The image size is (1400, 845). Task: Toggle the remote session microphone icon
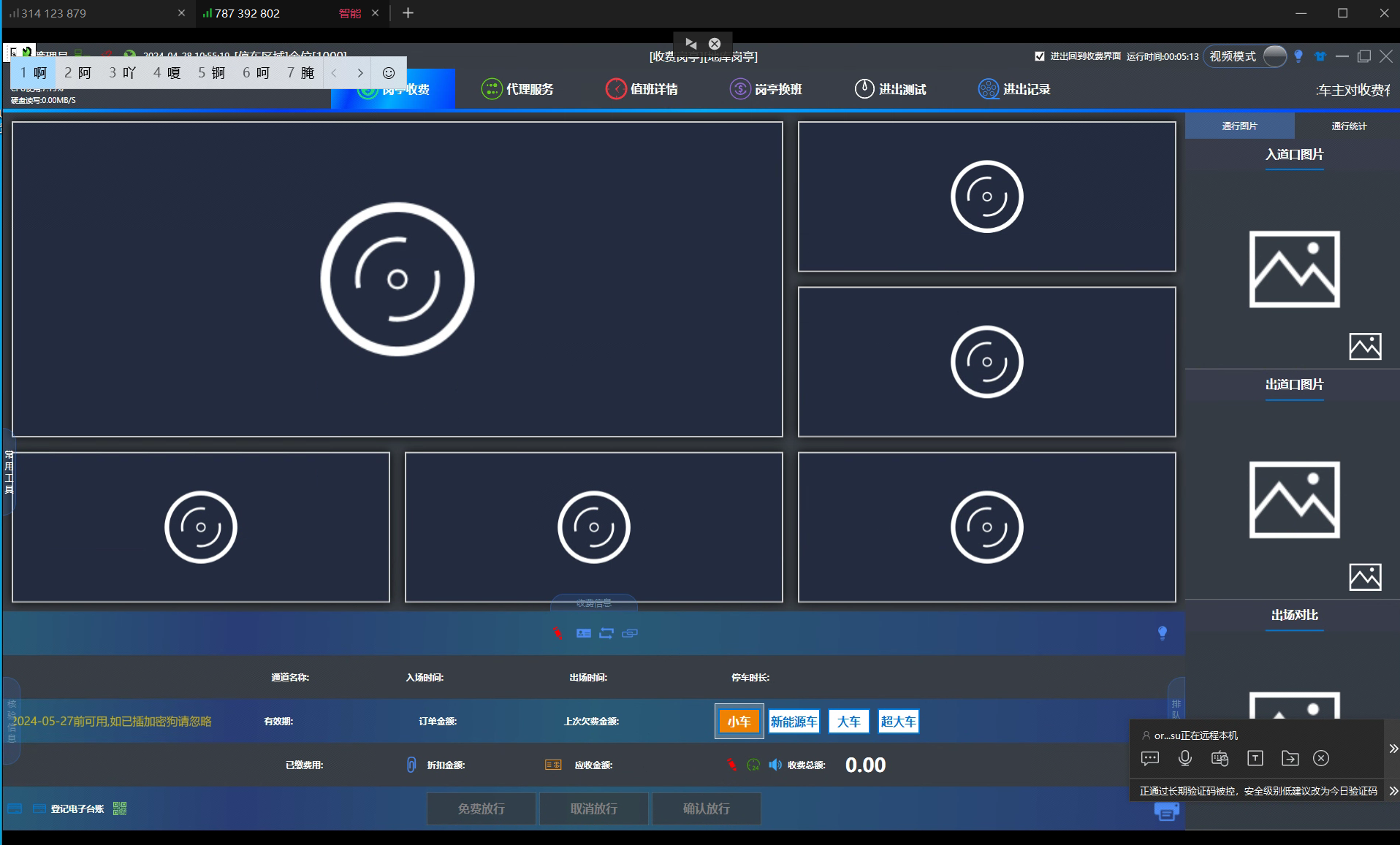(1185, 758)
